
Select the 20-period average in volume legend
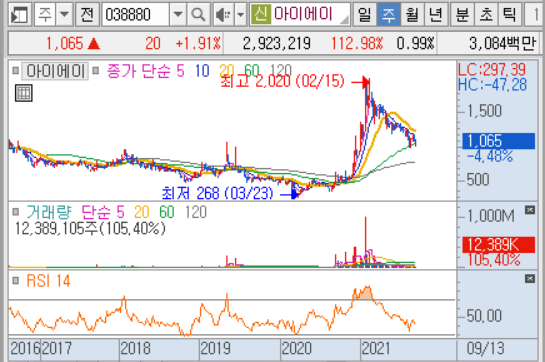click(x=142, y=212)
